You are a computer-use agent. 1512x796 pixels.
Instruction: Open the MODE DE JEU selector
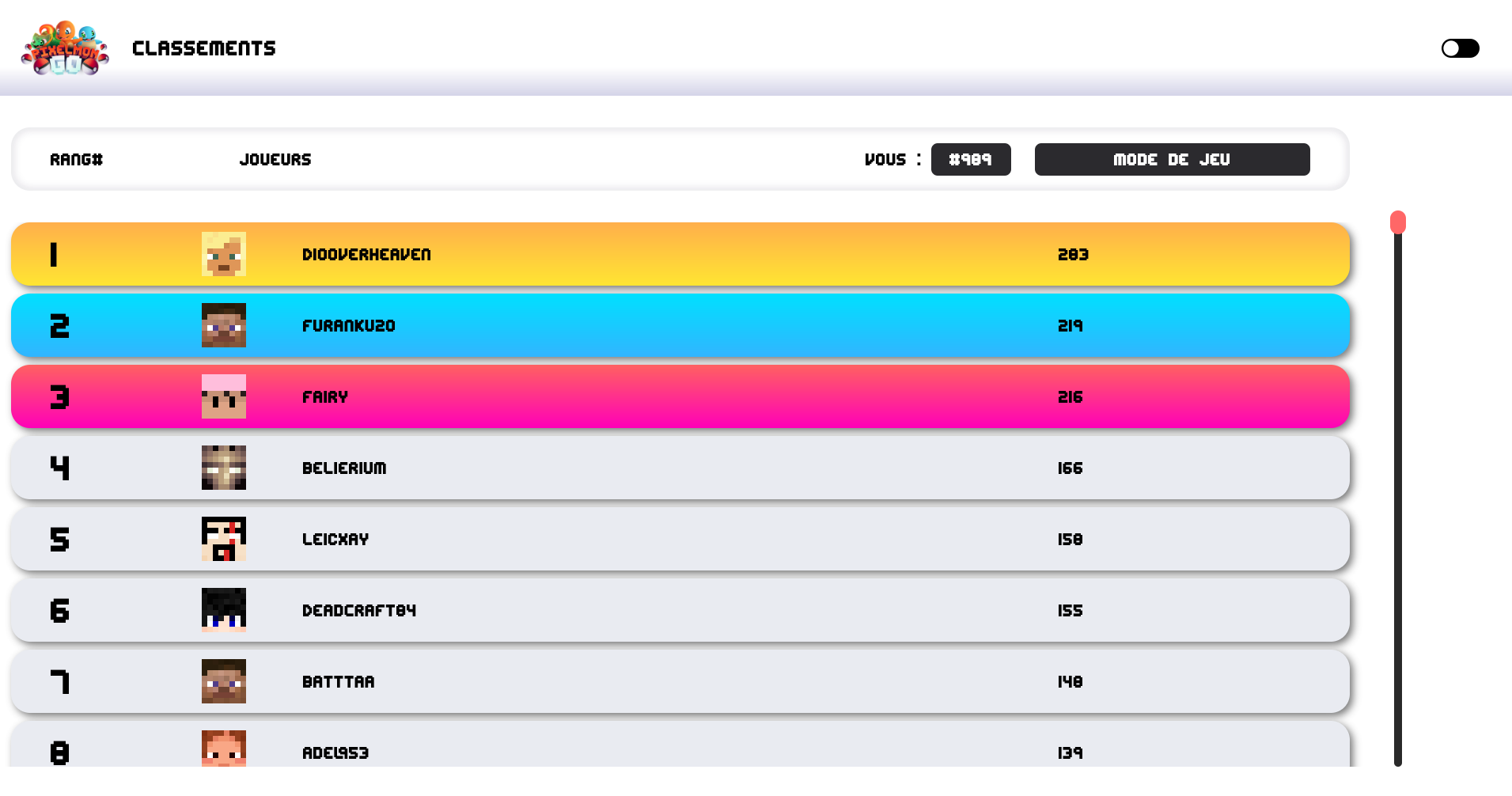tap(1172, 159)
